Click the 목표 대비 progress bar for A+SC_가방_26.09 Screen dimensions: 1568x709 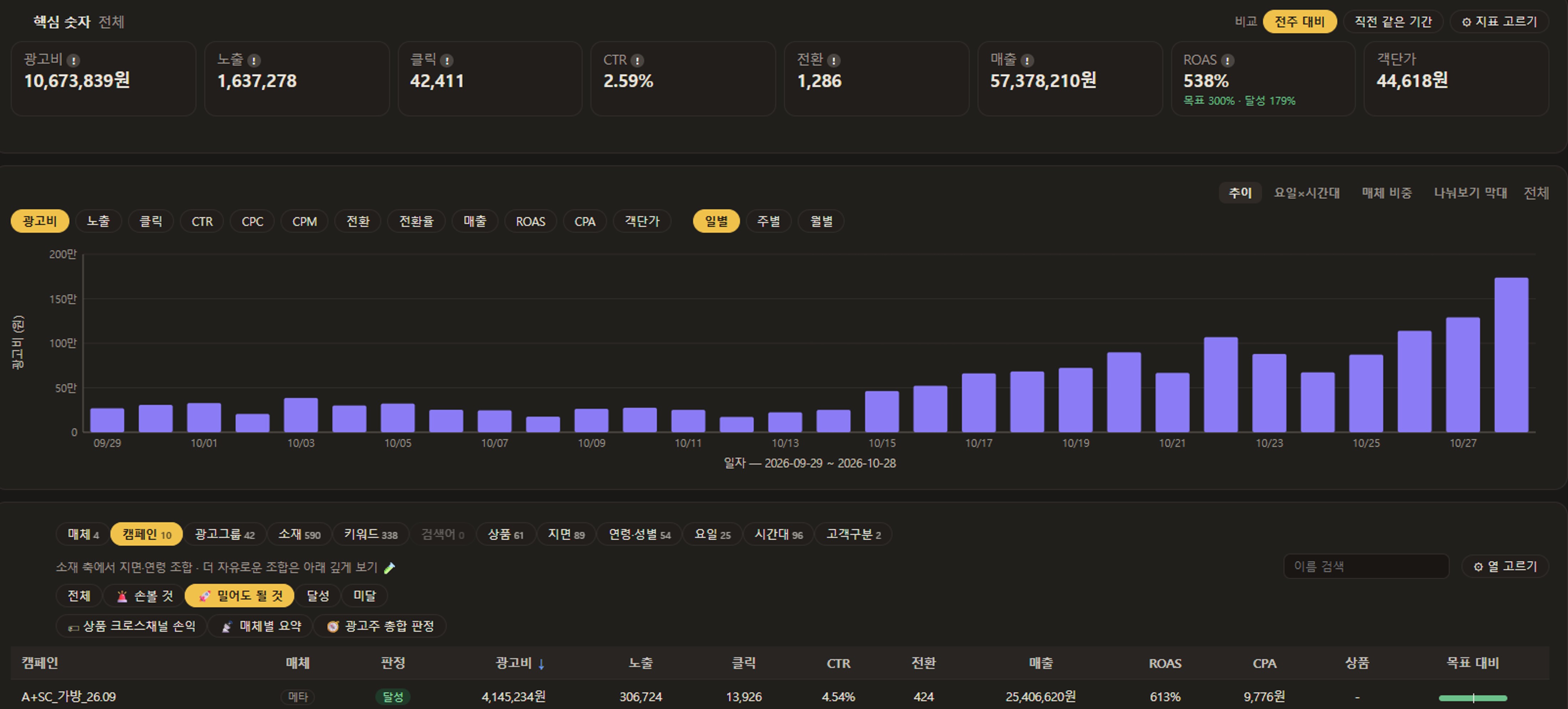[x=1472, y=698]
